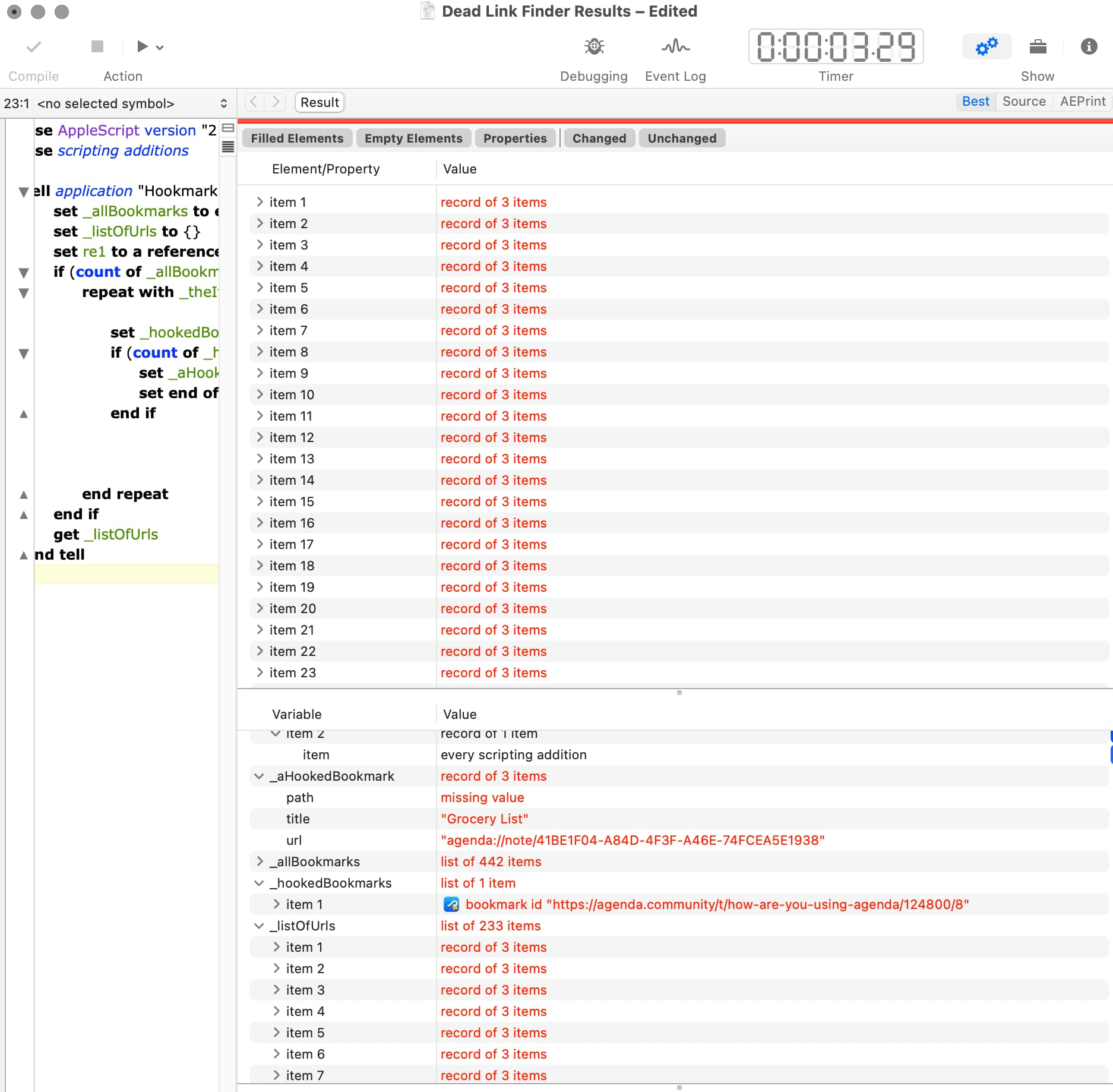The height and width of the screenshot is (1092, 1113).
Task: Expand result item 5
Action: coord(260,288)
